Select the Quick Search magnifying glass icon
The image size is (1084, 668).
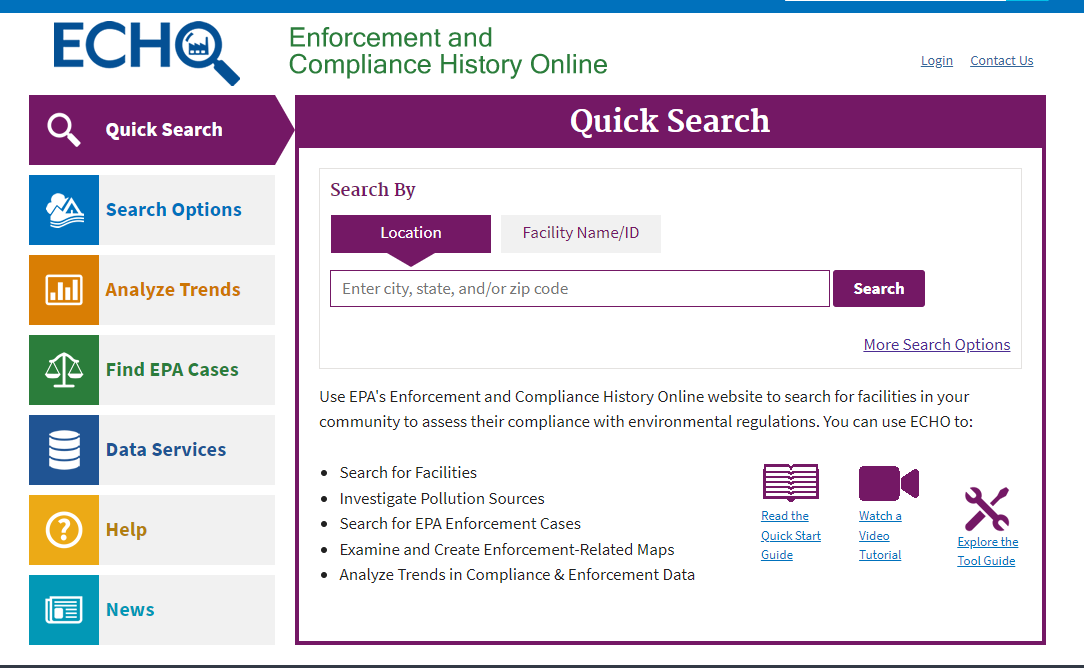click(63, 129)
